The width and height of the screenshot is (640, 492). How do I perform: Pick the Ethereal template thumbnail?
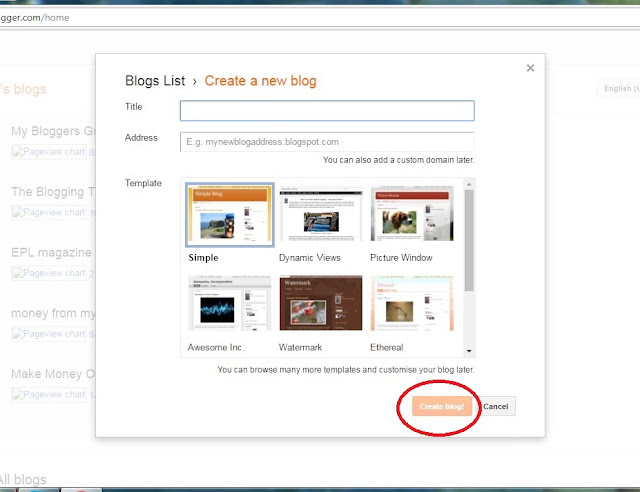coord(412,303)
